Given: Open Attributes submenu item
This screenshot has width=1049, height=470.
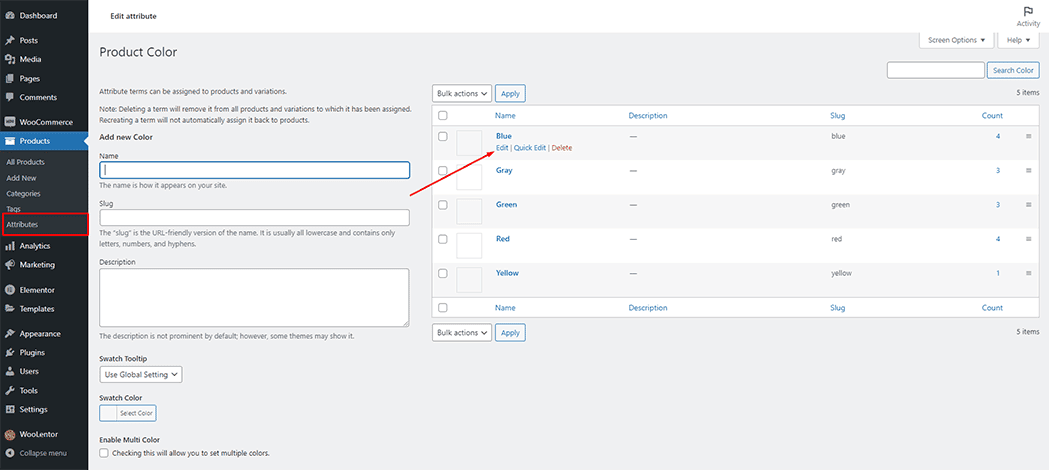Looking at the screenshot, I should [22, 224].
